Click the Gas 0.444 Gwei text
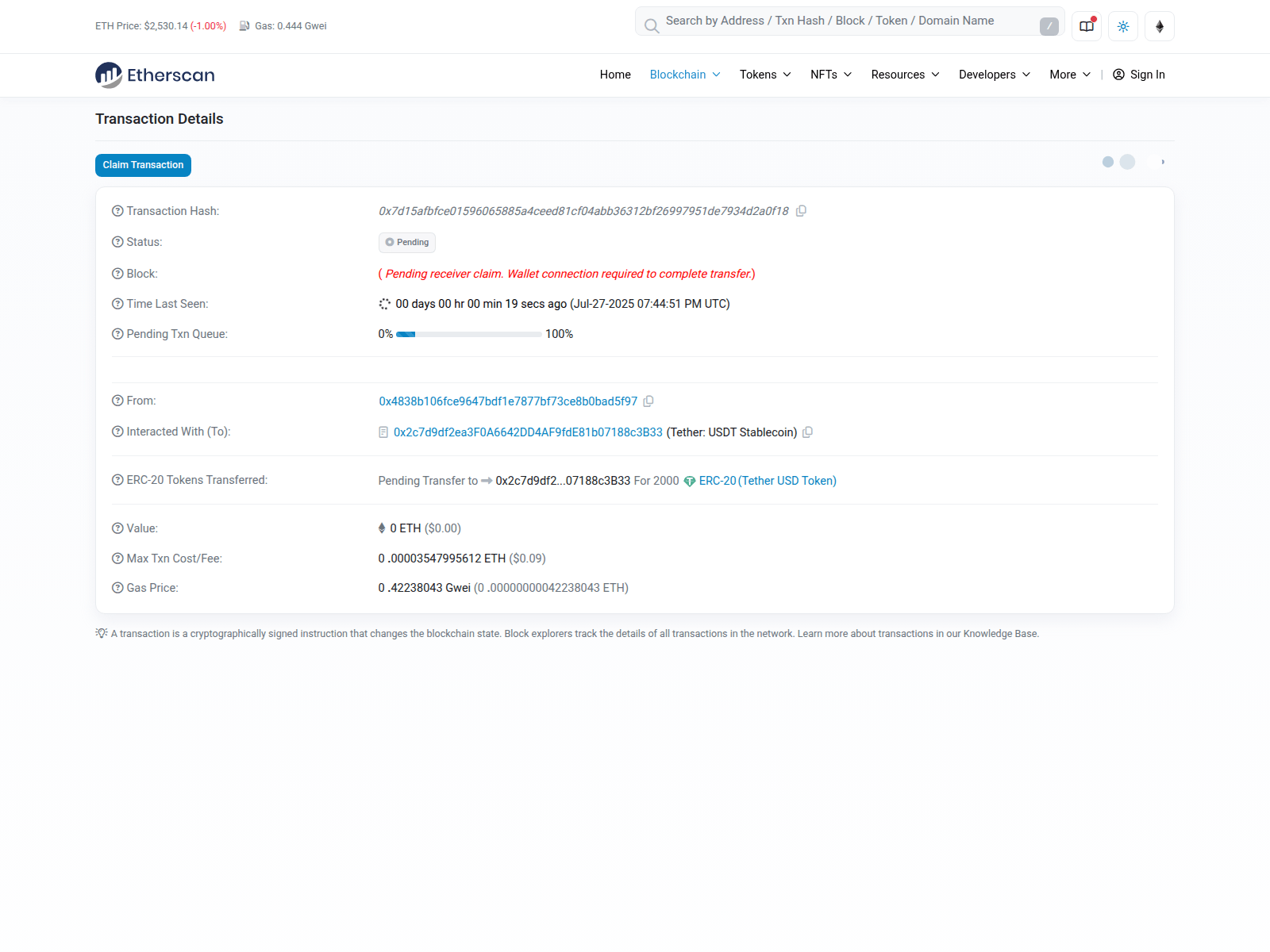1270x952 pixels. [291, 26]
